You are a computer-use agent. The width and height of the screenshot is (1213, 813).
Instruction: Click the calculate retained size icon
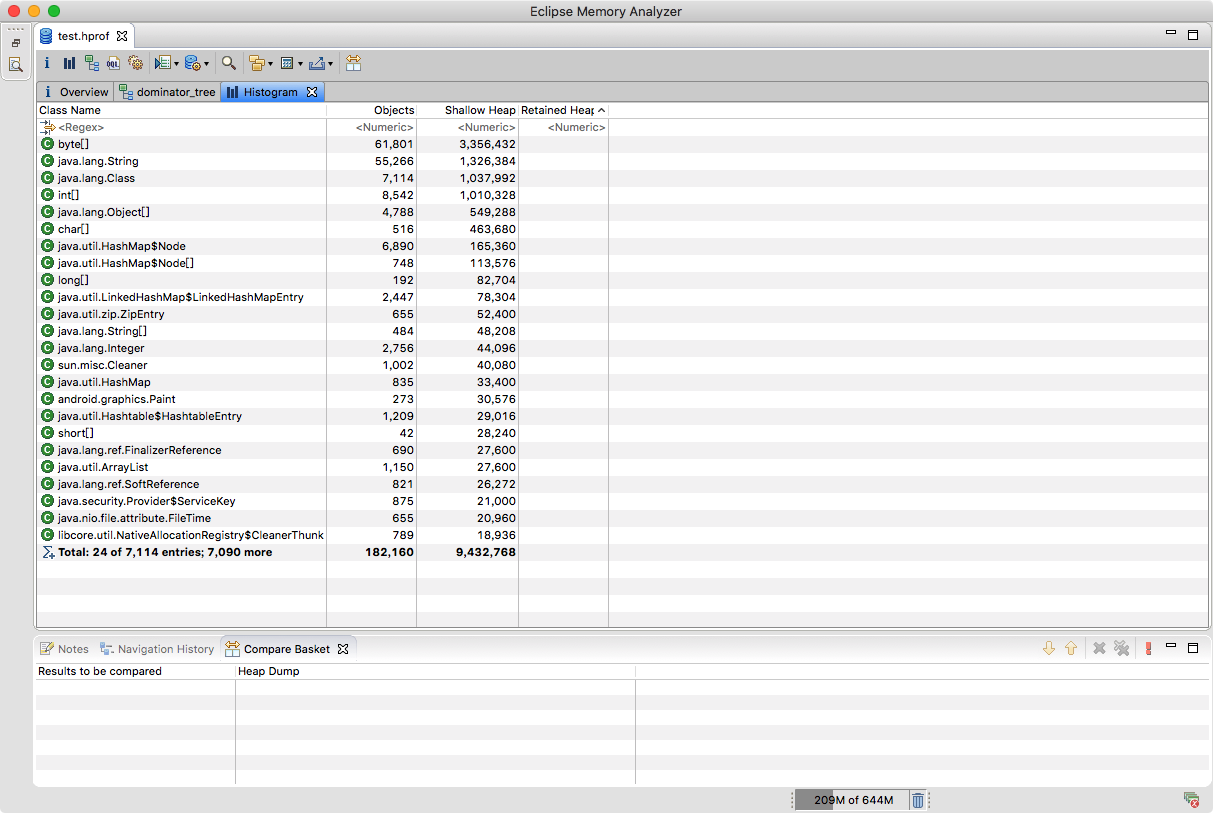[x=287, y=63]
